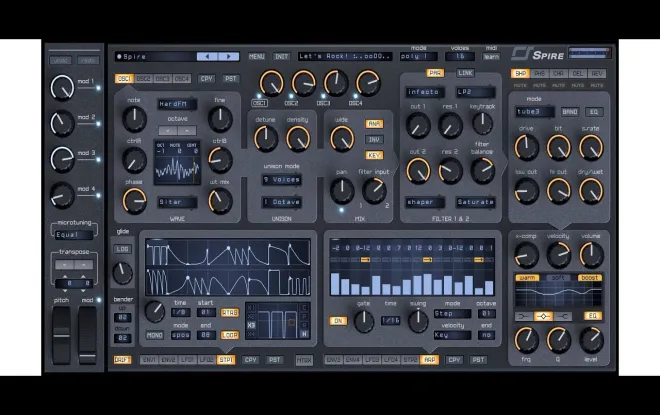Switch to the ENV3 modulation tab
The width and height of the screenshot is (660, 415).
click(333, 360)
